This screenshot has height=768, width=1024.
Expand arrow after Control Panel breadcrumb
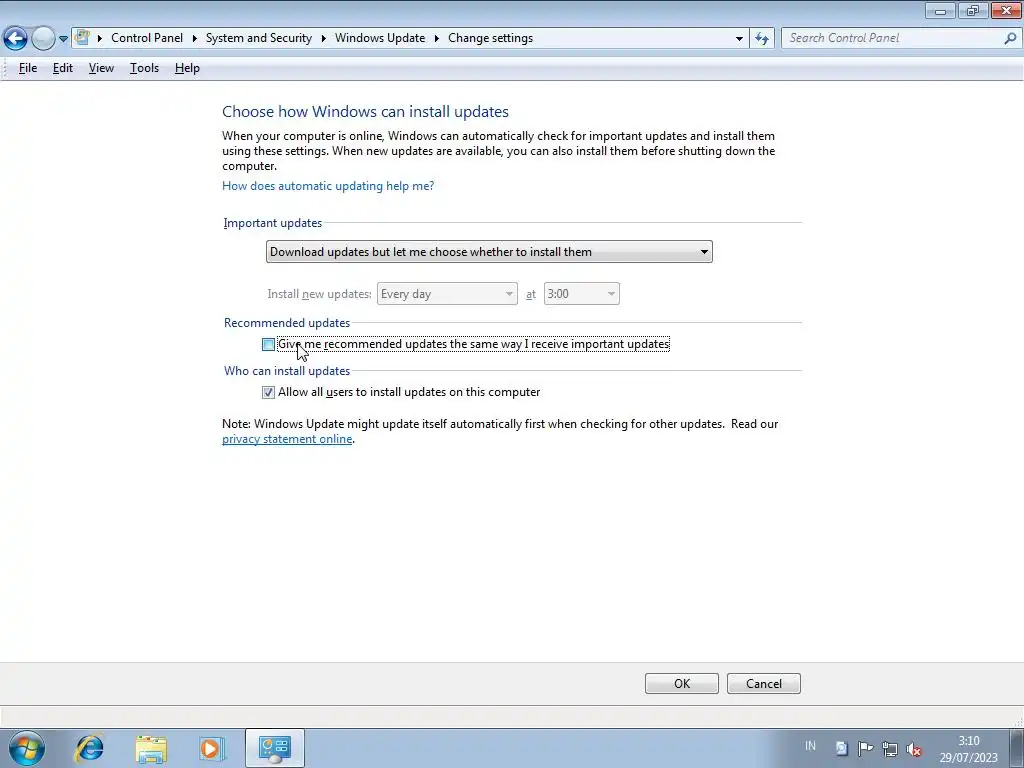click(195, 38)
